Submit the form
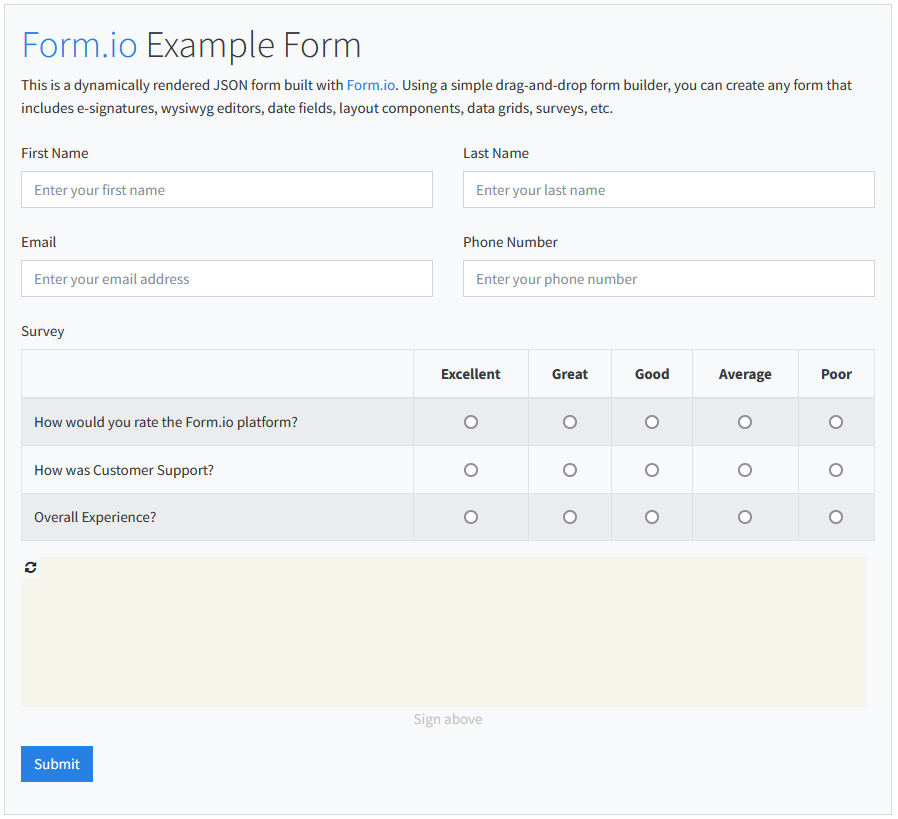The image size is (898, 819). 57,763
